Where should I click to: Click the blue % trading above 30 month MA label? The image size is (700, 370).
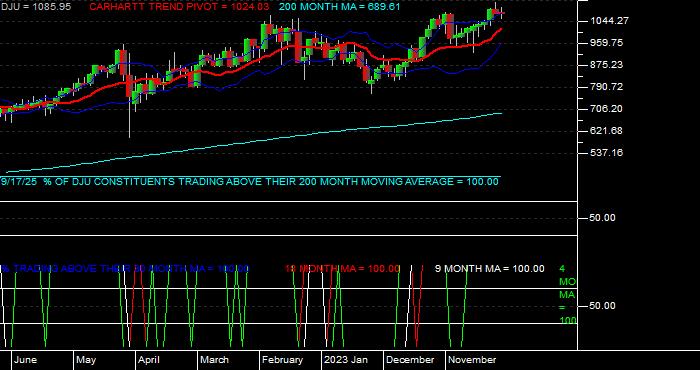coord(125,269)
